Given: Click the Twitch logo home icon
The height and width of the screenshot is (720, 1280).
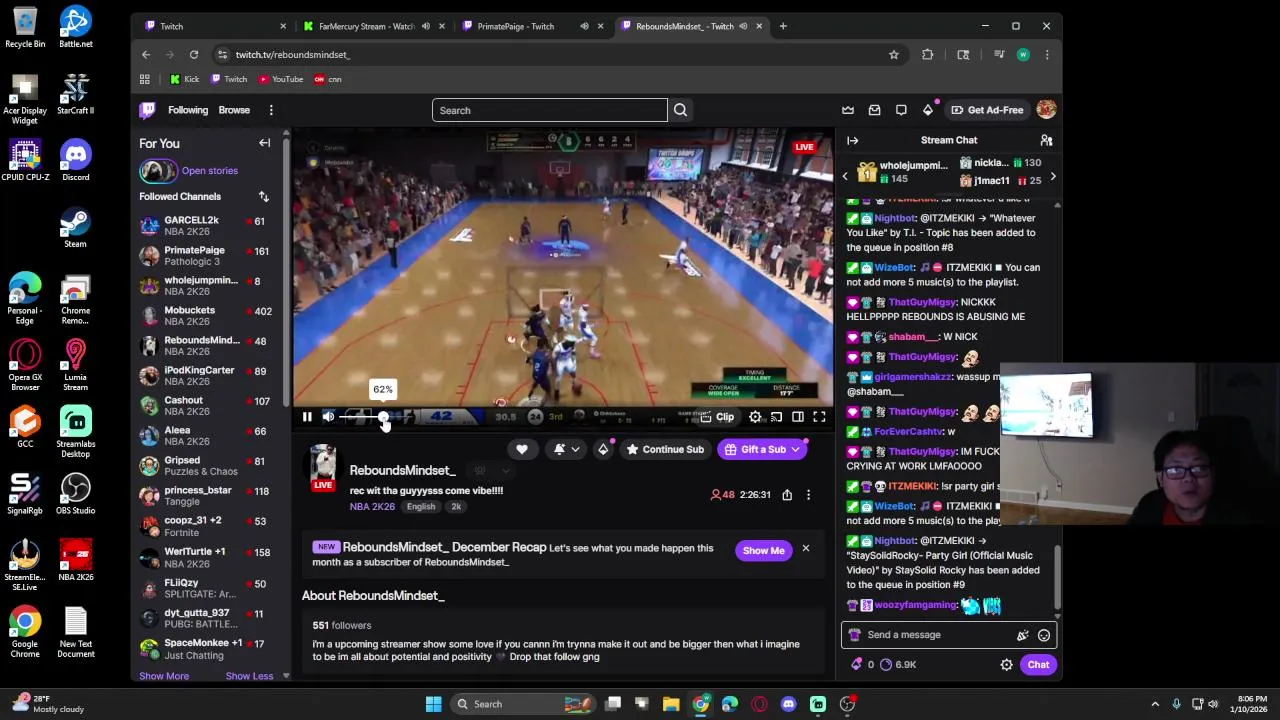Looking at the screenshot, I should 148,110.
